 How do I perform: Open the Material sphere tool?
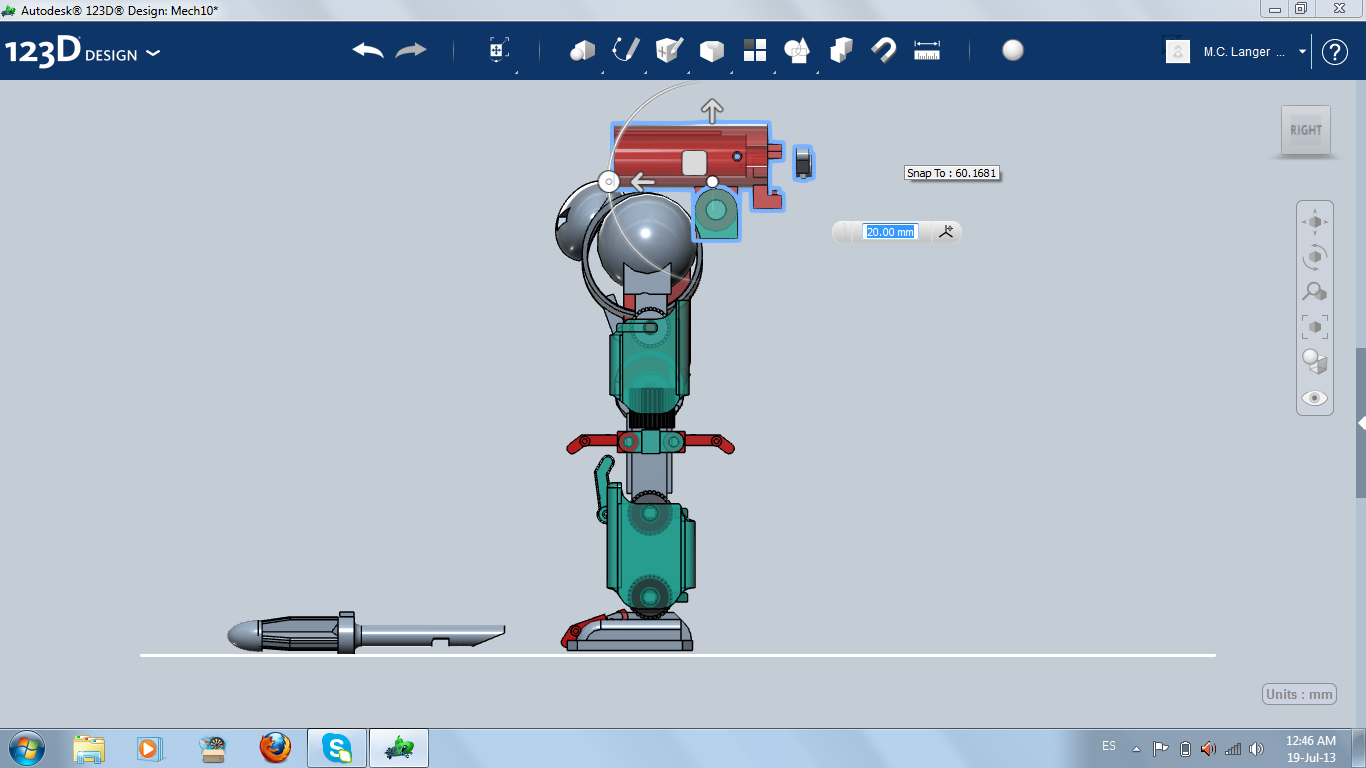[x=1013, y=50]
